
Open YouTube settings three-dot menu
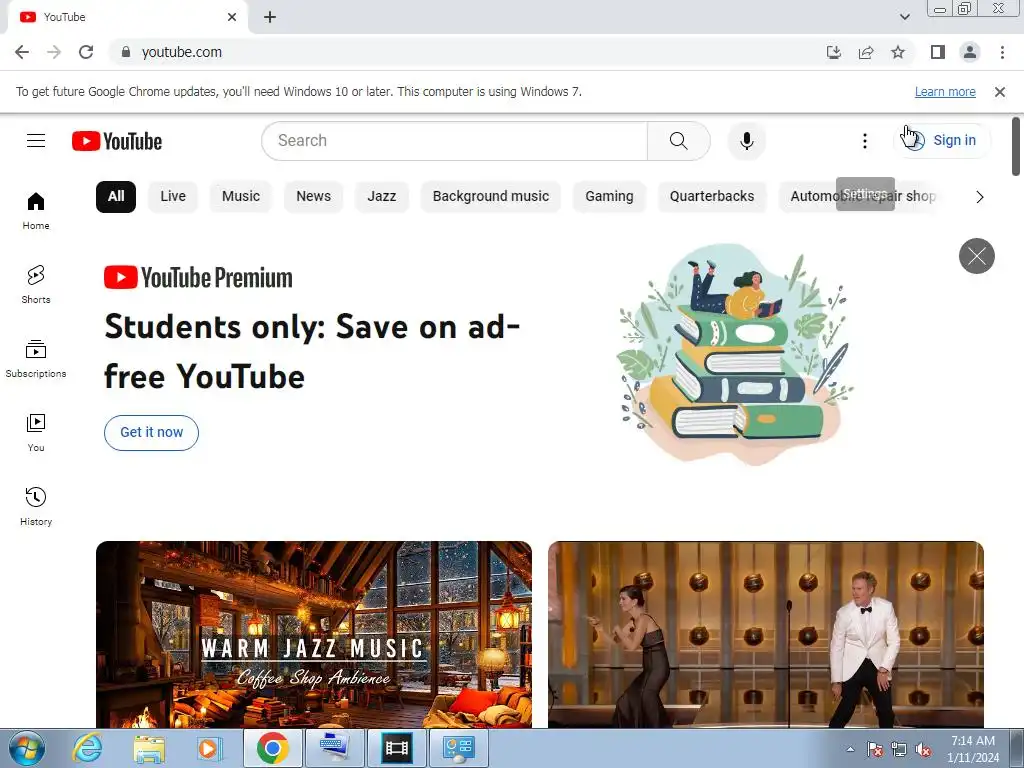click(x=865, y=140)
